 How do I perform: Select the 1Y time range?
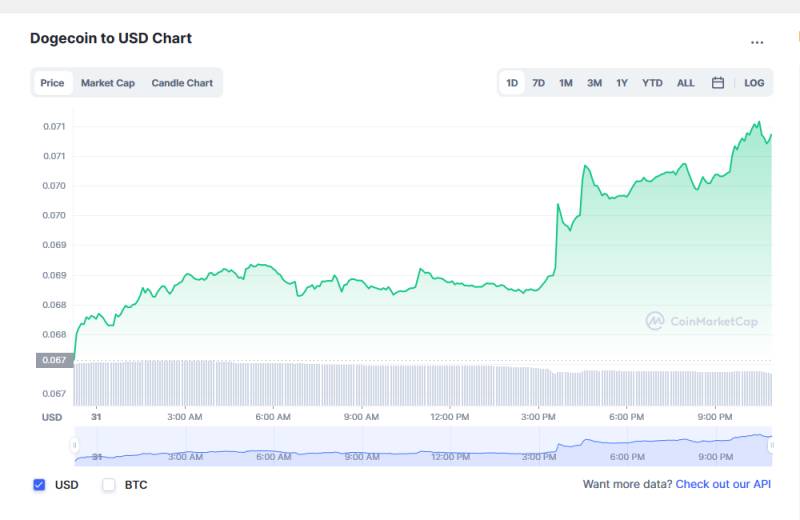coord(621,83)
